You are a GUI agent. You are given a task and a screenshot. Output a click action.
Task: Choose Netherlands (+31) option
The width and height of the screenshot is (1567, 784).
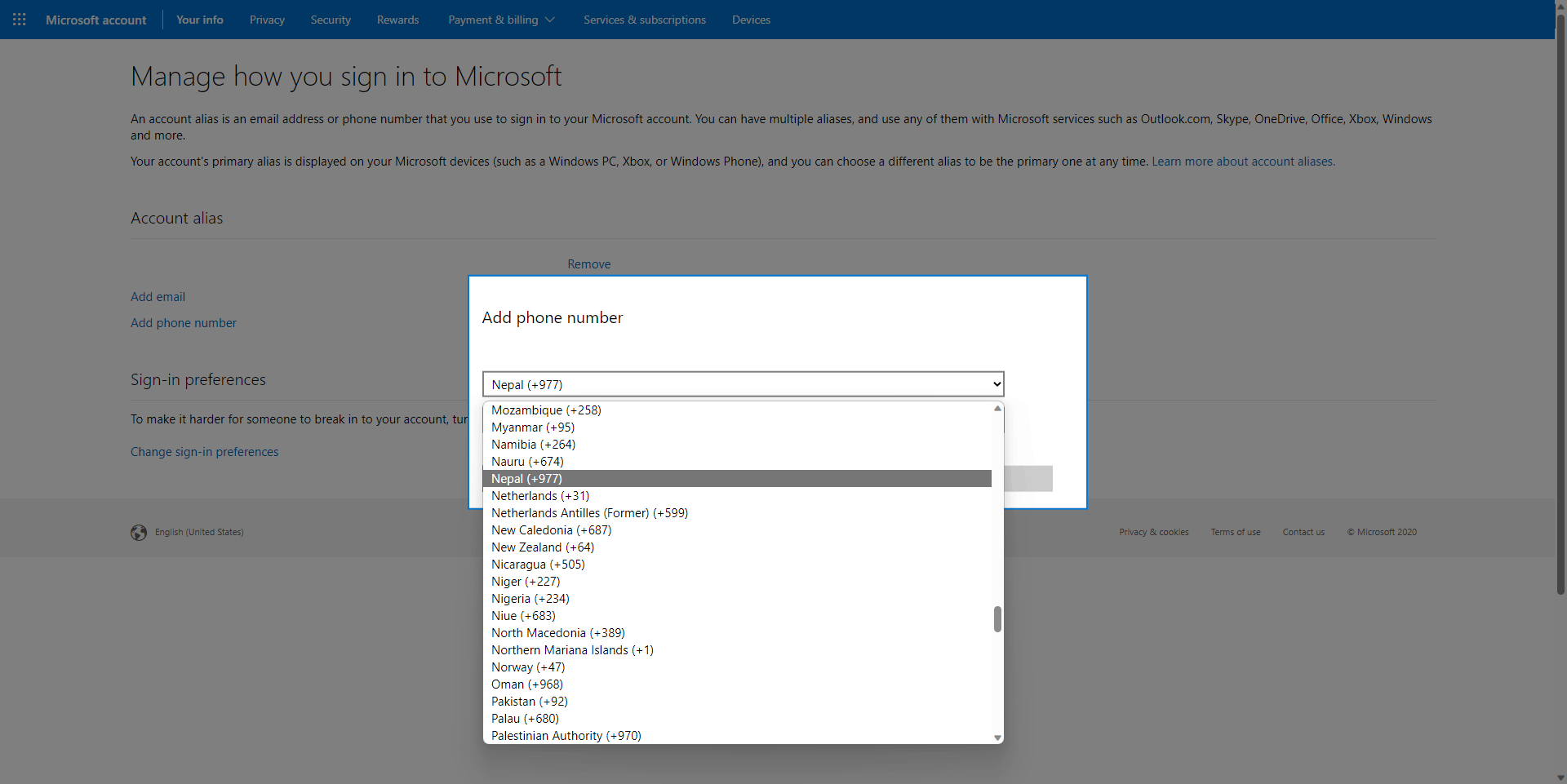[737, 496]
